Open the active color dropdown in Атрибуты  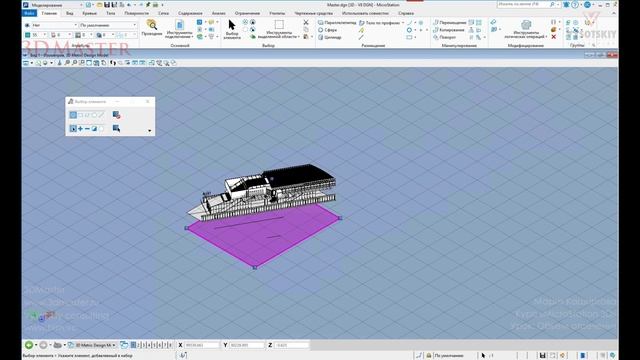tap(36, 36)
